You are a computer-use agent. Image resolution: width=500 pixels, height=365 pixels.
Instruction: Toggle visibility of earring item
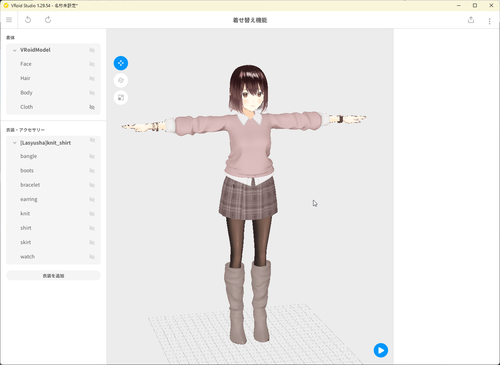pyautogui.click(x=92, y=199)
